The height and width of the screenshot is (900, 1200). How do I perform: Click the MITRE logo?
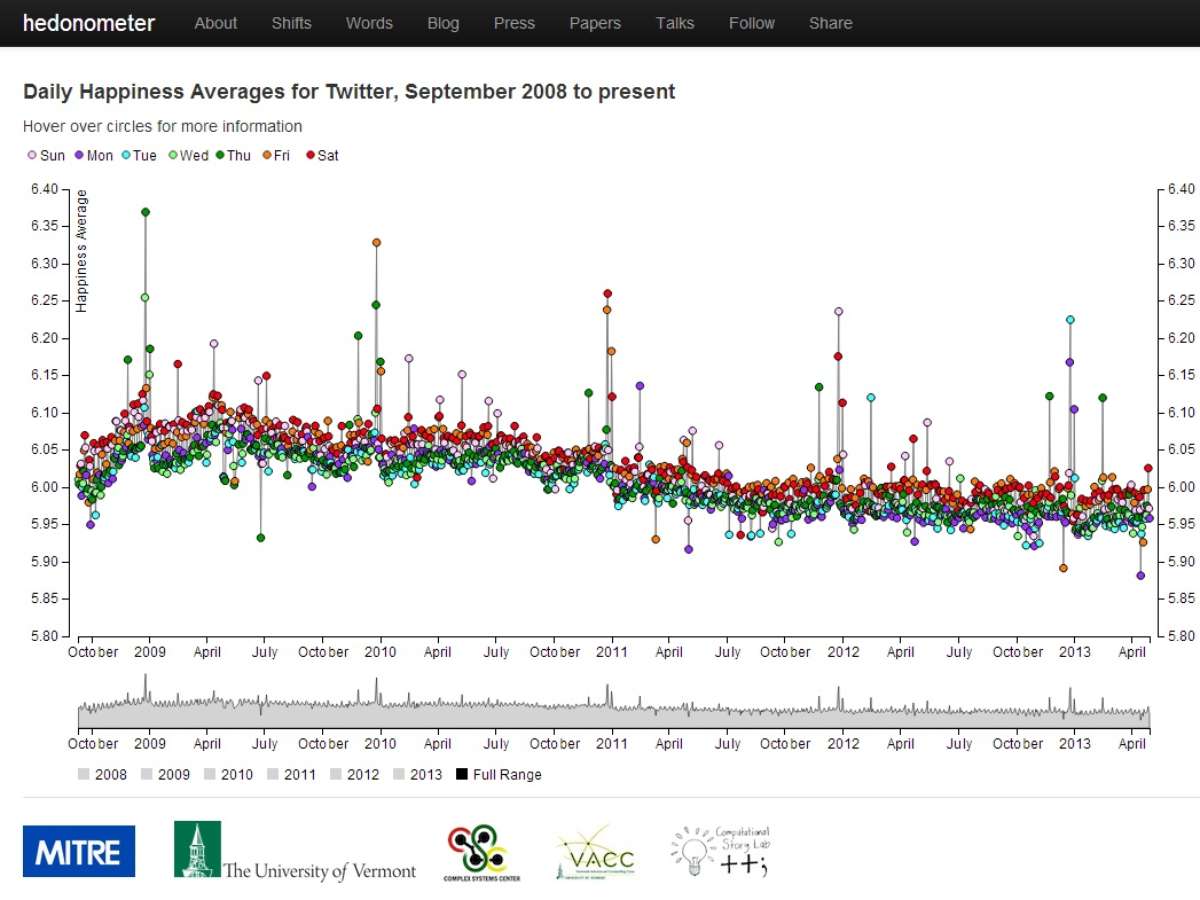coord(79,851)
